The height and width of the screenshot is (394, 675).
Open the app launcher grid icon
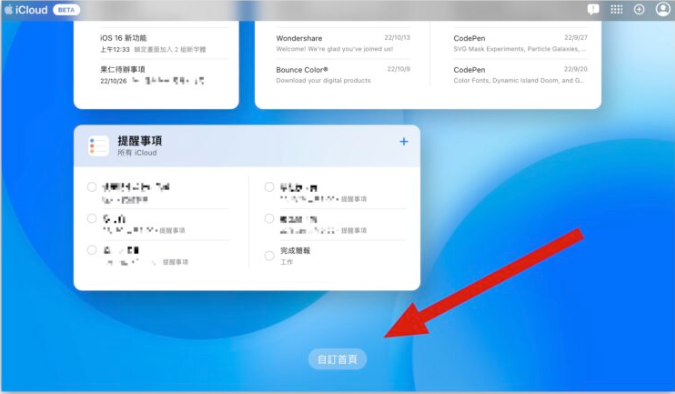coord(616,9)
